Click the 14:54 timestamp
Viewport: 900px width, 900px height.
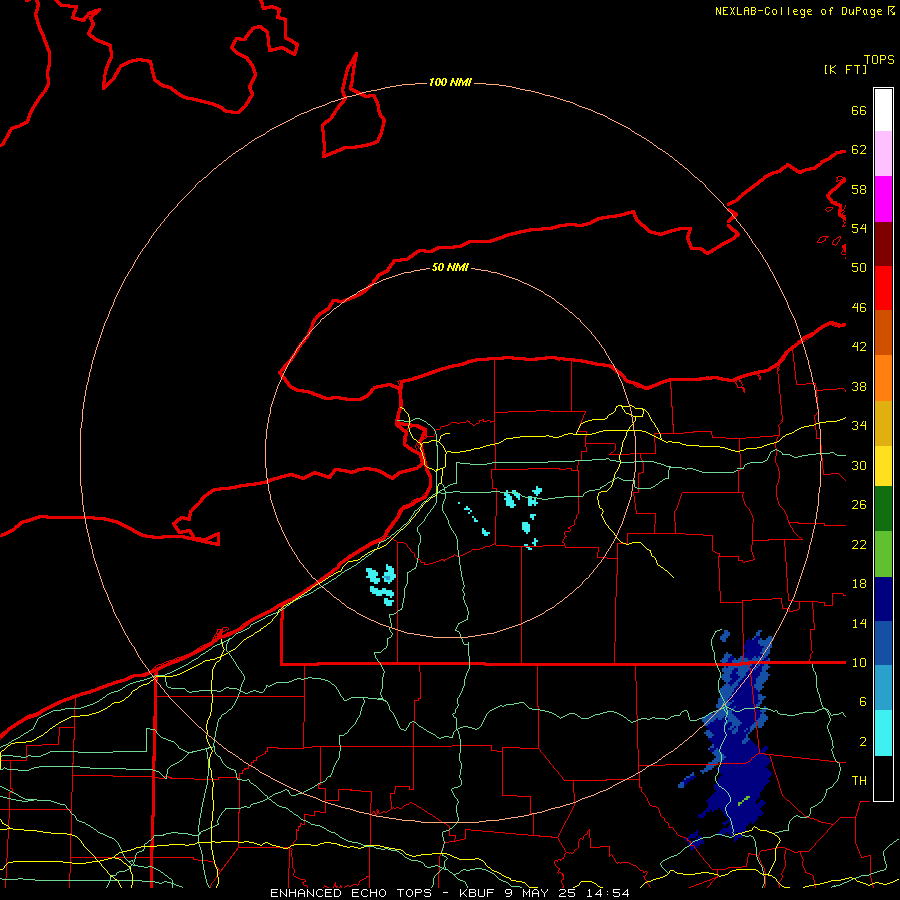point(608,893)
